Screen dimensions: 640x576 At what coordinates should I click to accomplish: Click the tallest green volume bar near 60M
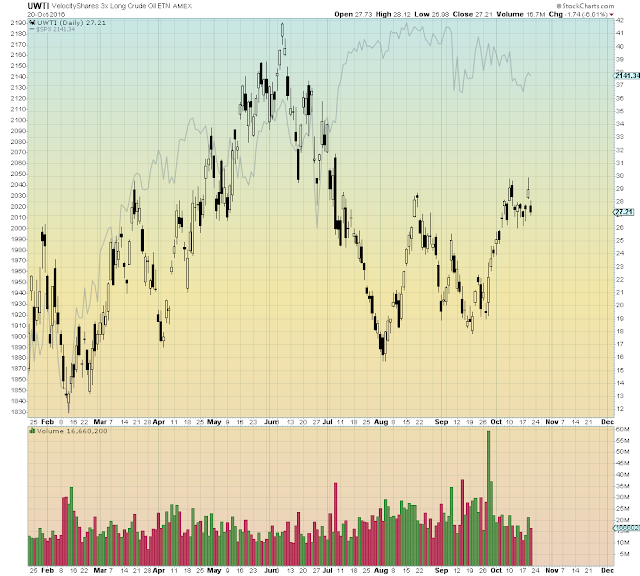click(488, 498)
